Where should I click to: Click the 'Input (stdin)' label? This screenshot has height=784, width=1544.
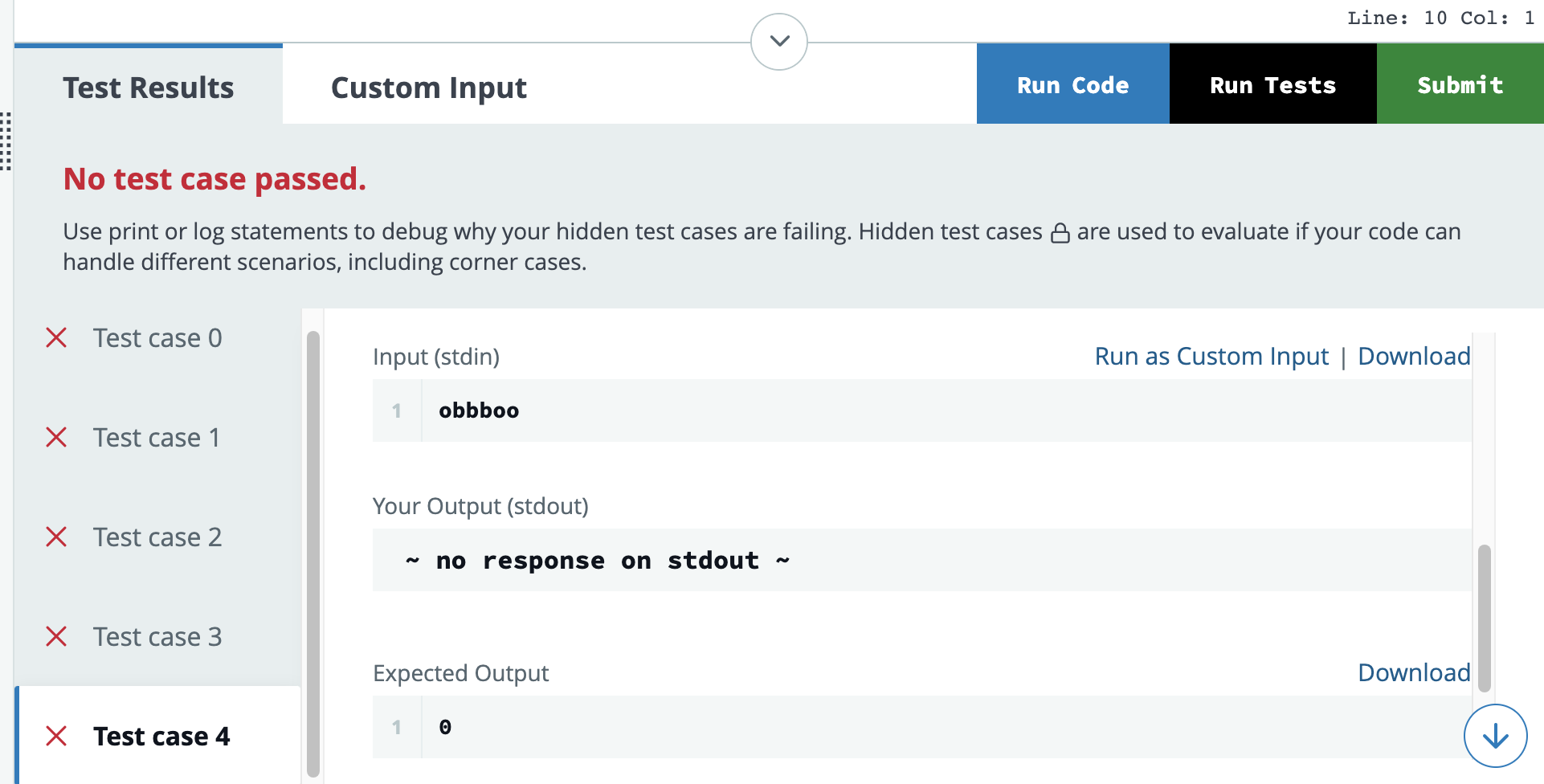(436, 357)
